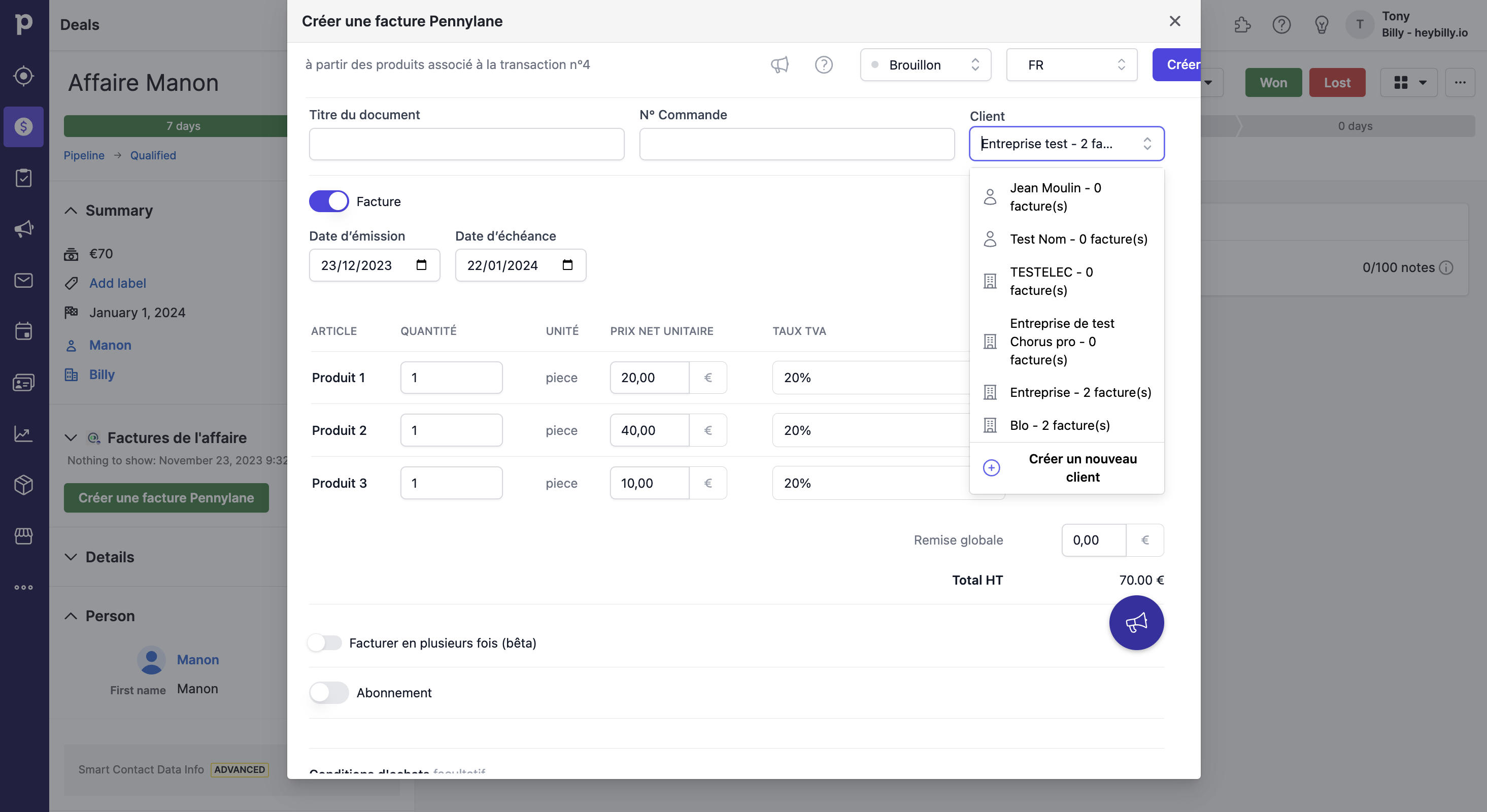The width and height of the screenshot is (1487, 812).
Task: Open Products box icon in sidebar
Action: pyautogui.click(x=23, y=484)
